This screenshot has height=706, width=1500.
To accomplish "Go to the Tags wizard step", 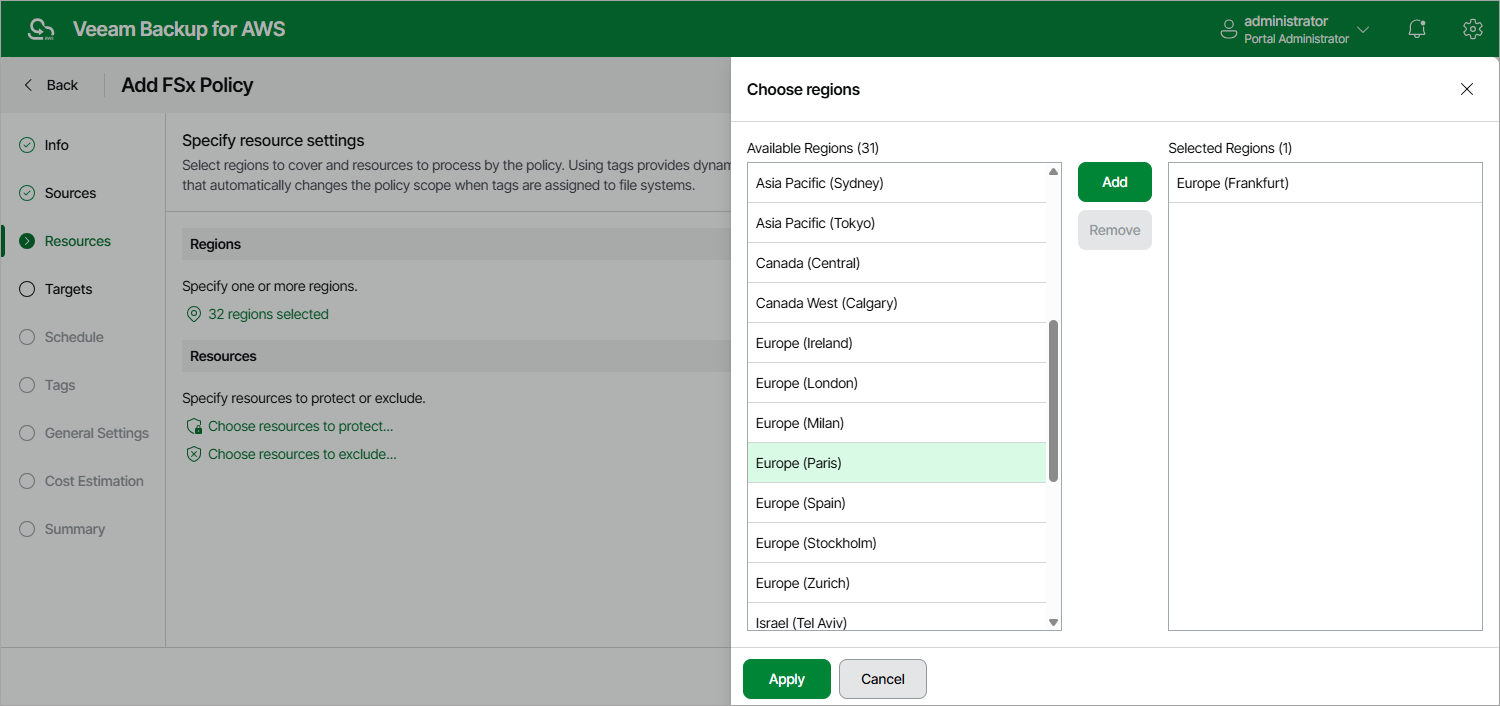I will pos(60,385).
